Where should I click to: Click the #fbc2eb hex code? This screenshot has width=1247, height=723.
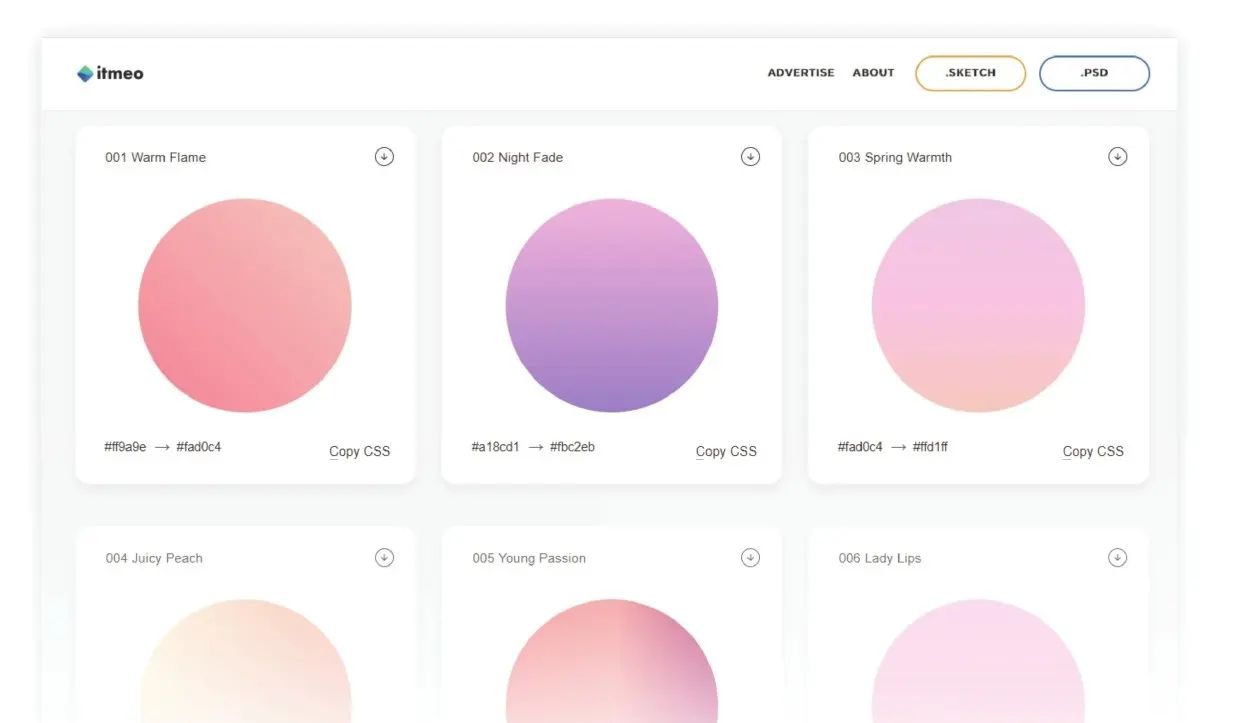[x=573, y=447]
